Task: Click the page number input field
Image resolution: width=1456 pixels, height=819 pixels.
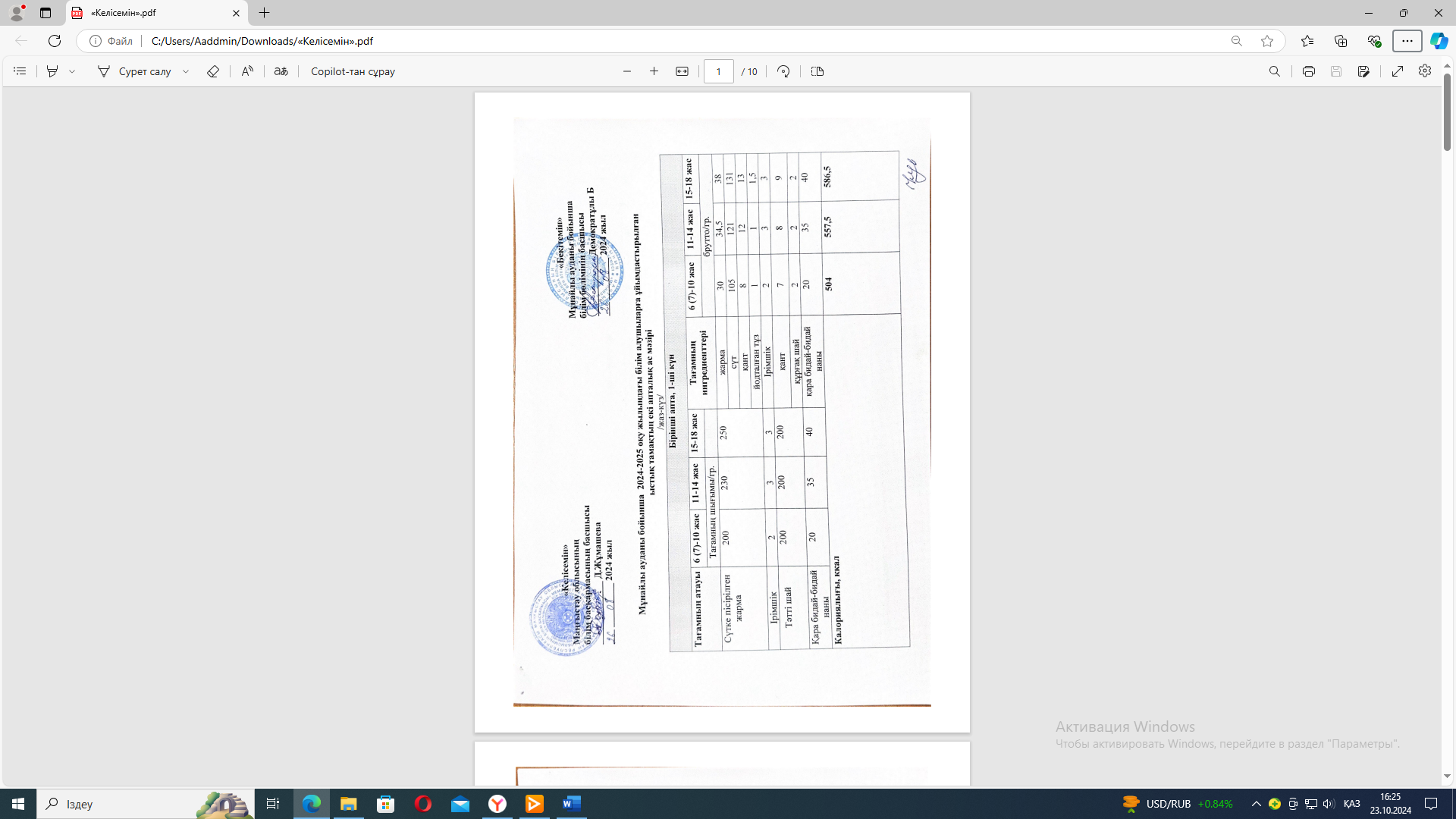Action: [718, 71]
